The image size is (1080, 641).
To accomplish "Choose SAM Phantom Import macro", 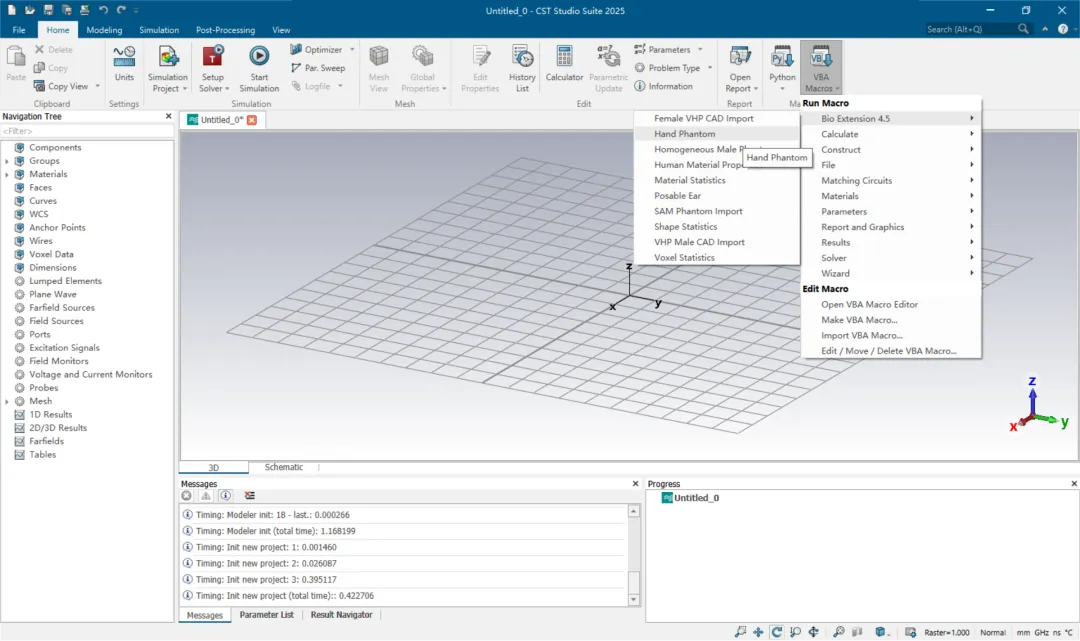I will click(x=716, y=211).
